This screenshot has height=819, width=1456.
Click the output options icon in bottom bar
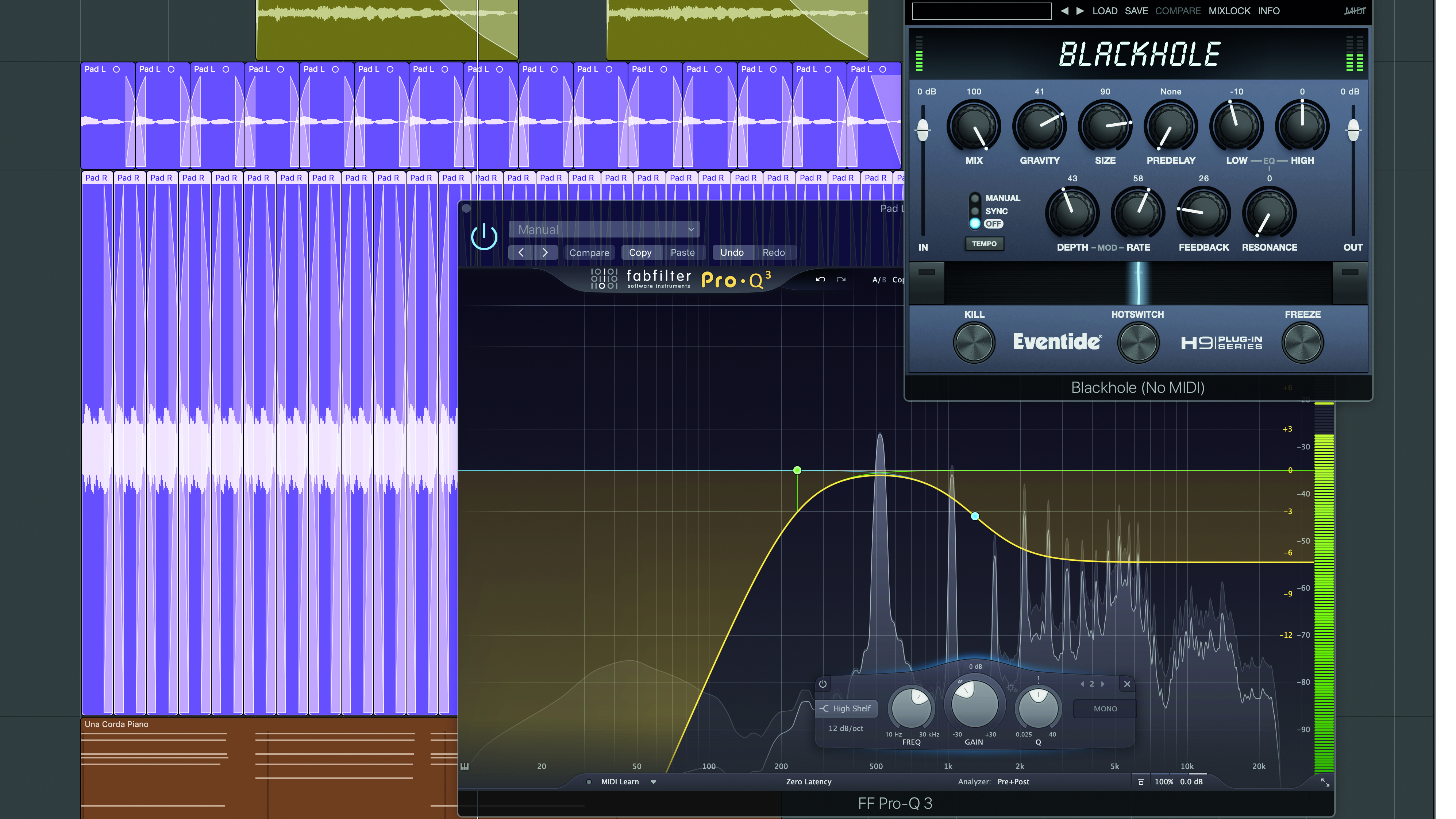[x=1141, y=782]
